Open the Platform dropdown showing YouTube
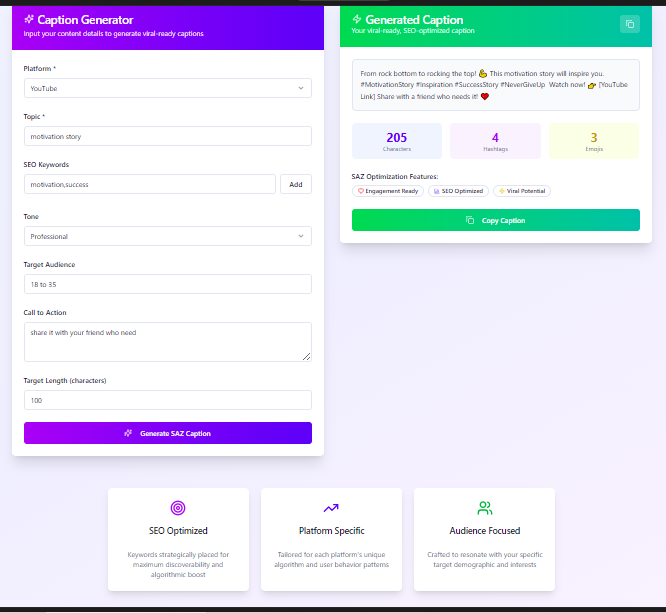The width and height of the screenshot is (666, 613). [x=168, y=88]
